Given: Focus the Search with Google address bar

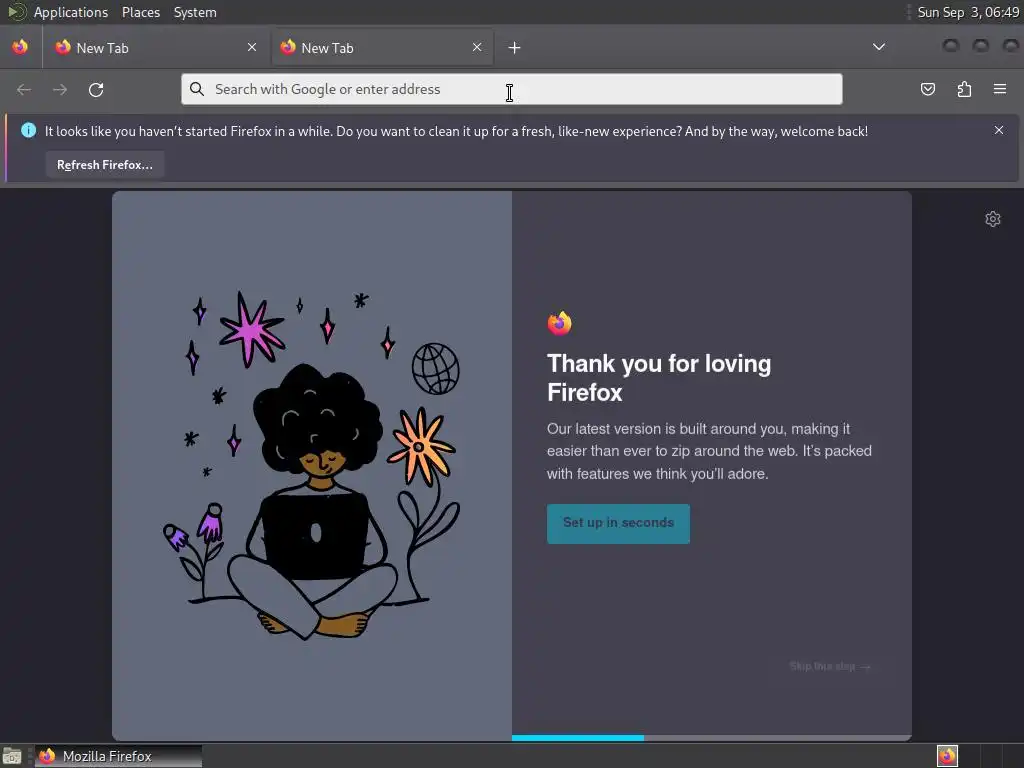Looking at the screenshot, I should (x=511, y=89).
